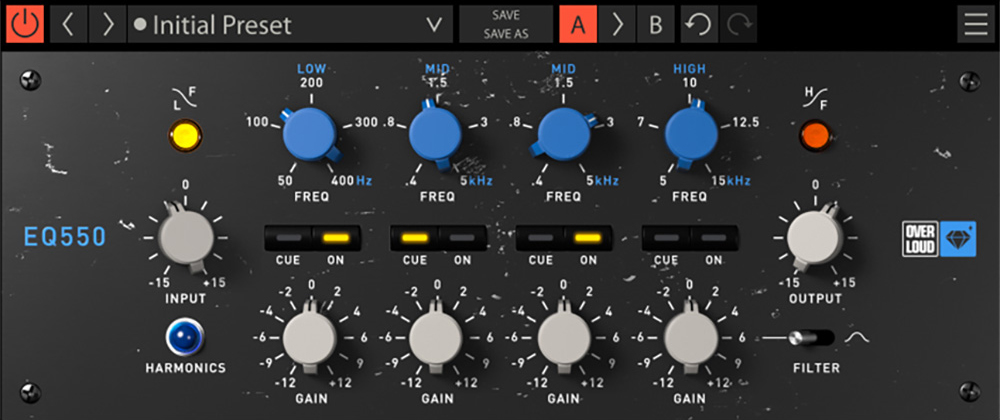The width and height of the screenshot is (1000, 420).
Task: Toggle the blue HARMONICS button
Action: pyautogui.click(x=184, y=338)
